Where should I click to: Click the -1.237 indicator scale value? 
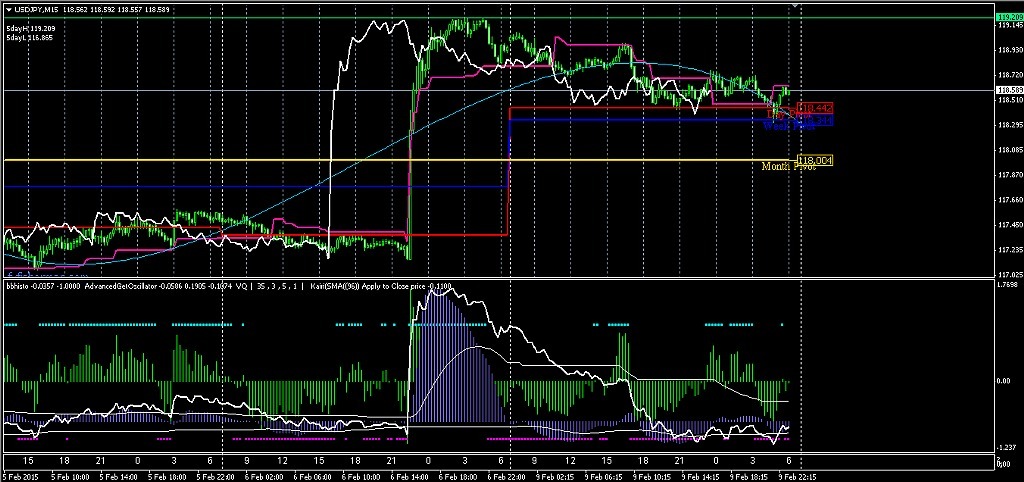tap(1008, 447)
